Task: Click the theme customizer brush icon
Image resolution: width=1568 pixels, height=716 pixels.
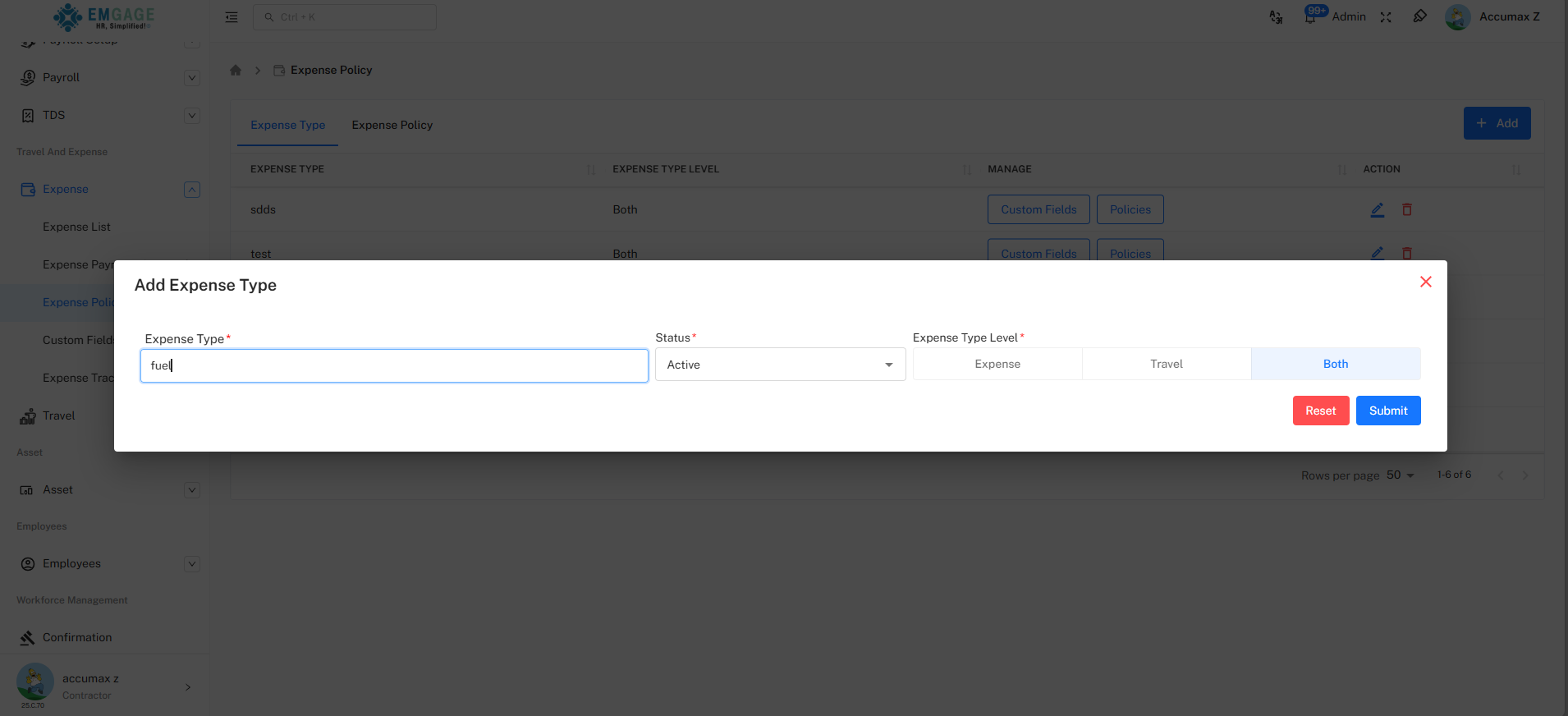Action: click(1419, 16)
